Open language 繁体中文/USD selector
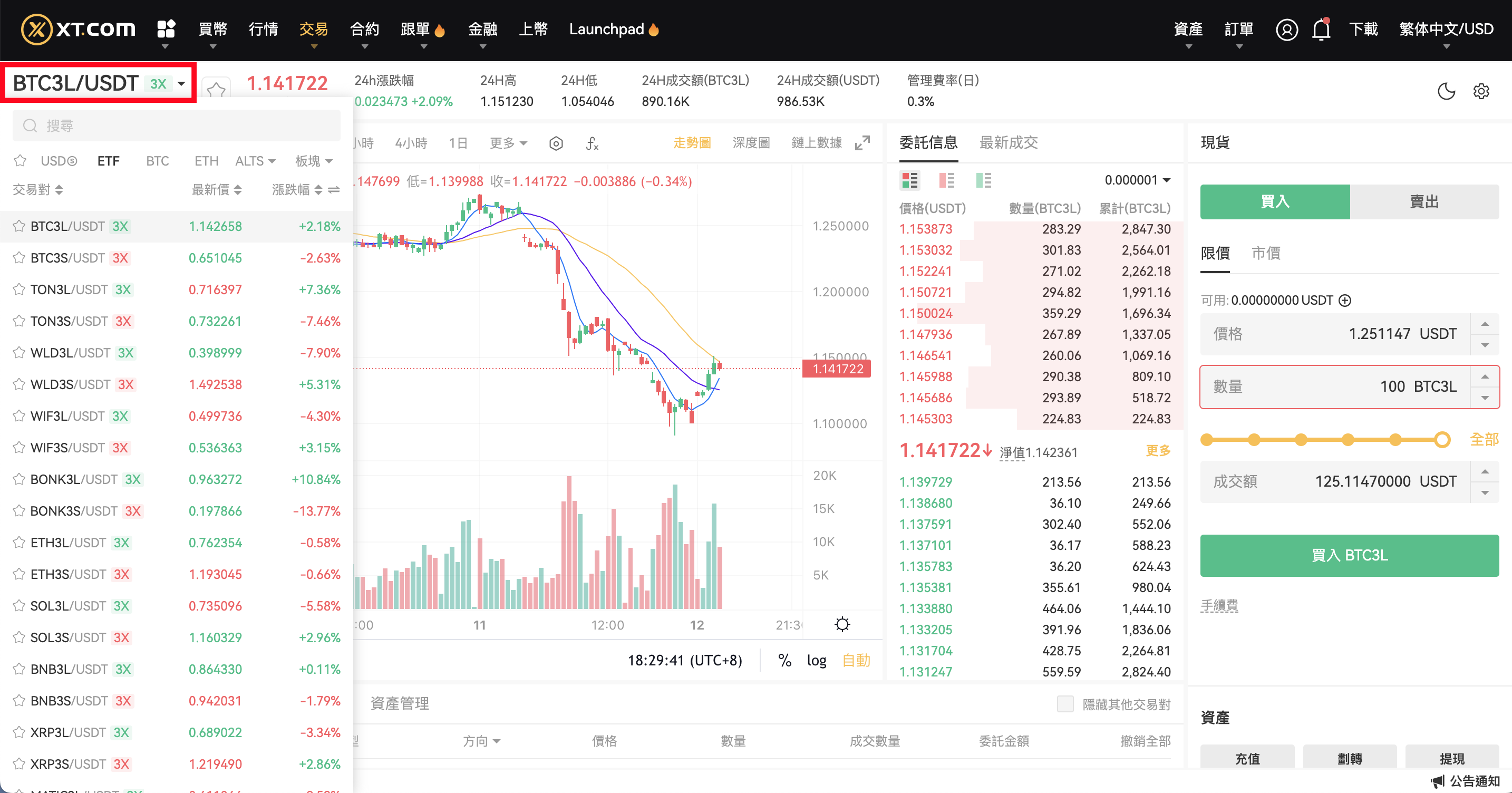 pyautogui.click(x=1446, y=30)
